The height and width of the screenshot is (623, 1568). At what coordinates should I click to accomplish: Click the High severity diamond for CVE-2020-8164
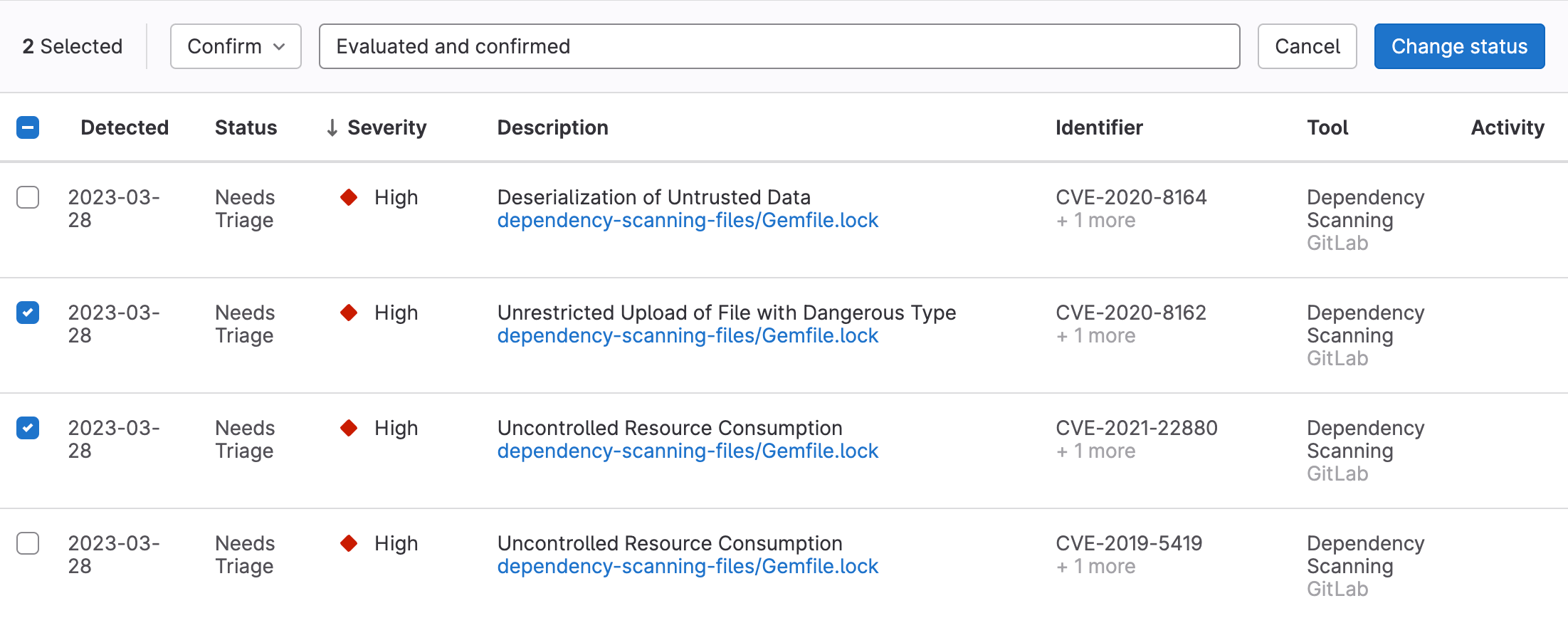349,197
